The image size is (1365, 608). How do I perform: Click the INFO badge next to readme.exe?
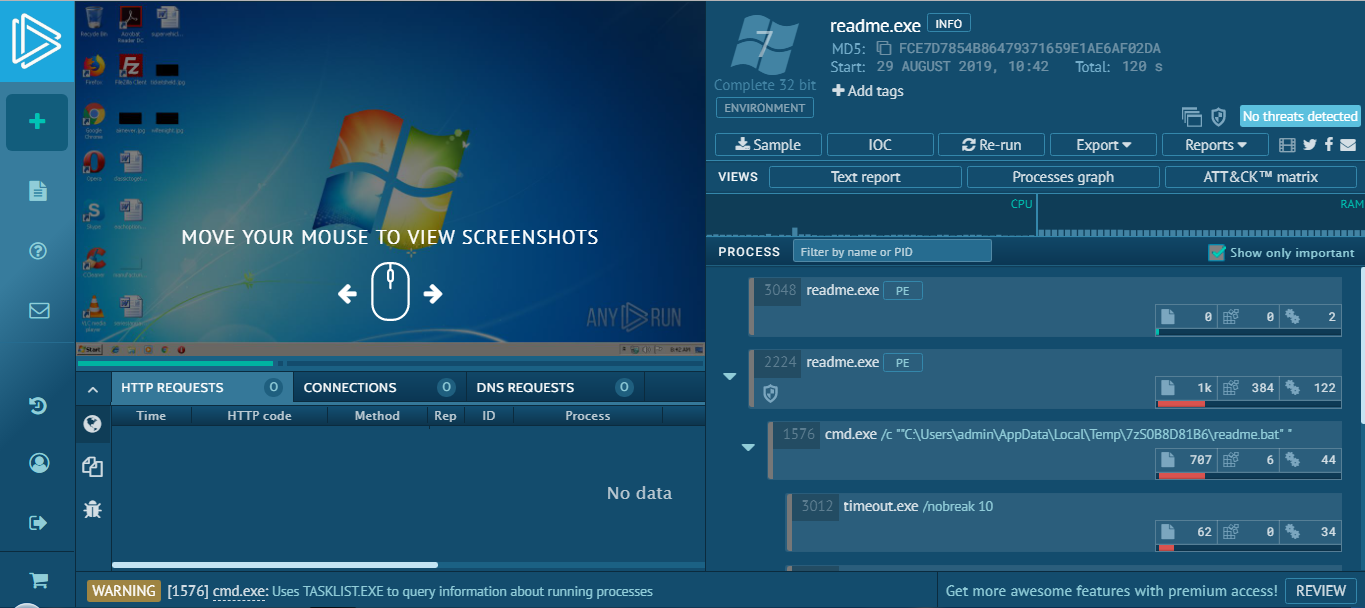tap(949, 23)
